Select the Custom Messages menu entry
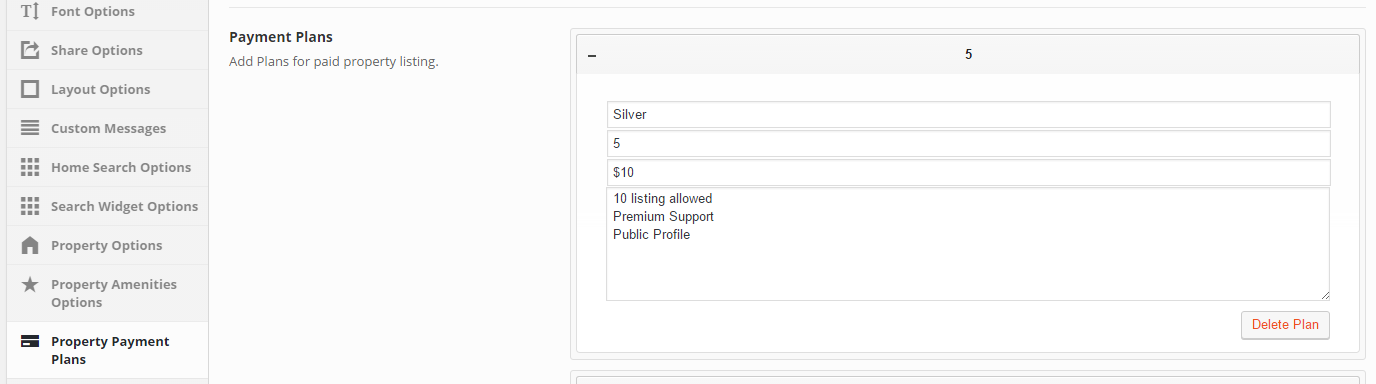Viewport: 1376px width, 384px height. tap(107, 128)
